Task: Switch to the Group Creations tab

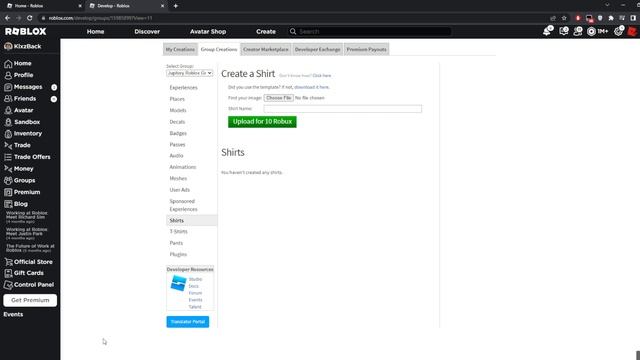Action: coord(219,49)
